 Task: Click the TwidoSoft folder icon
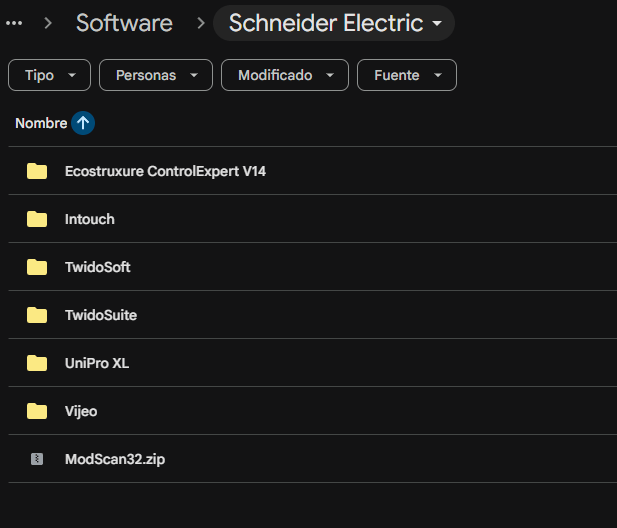(37, 267)
